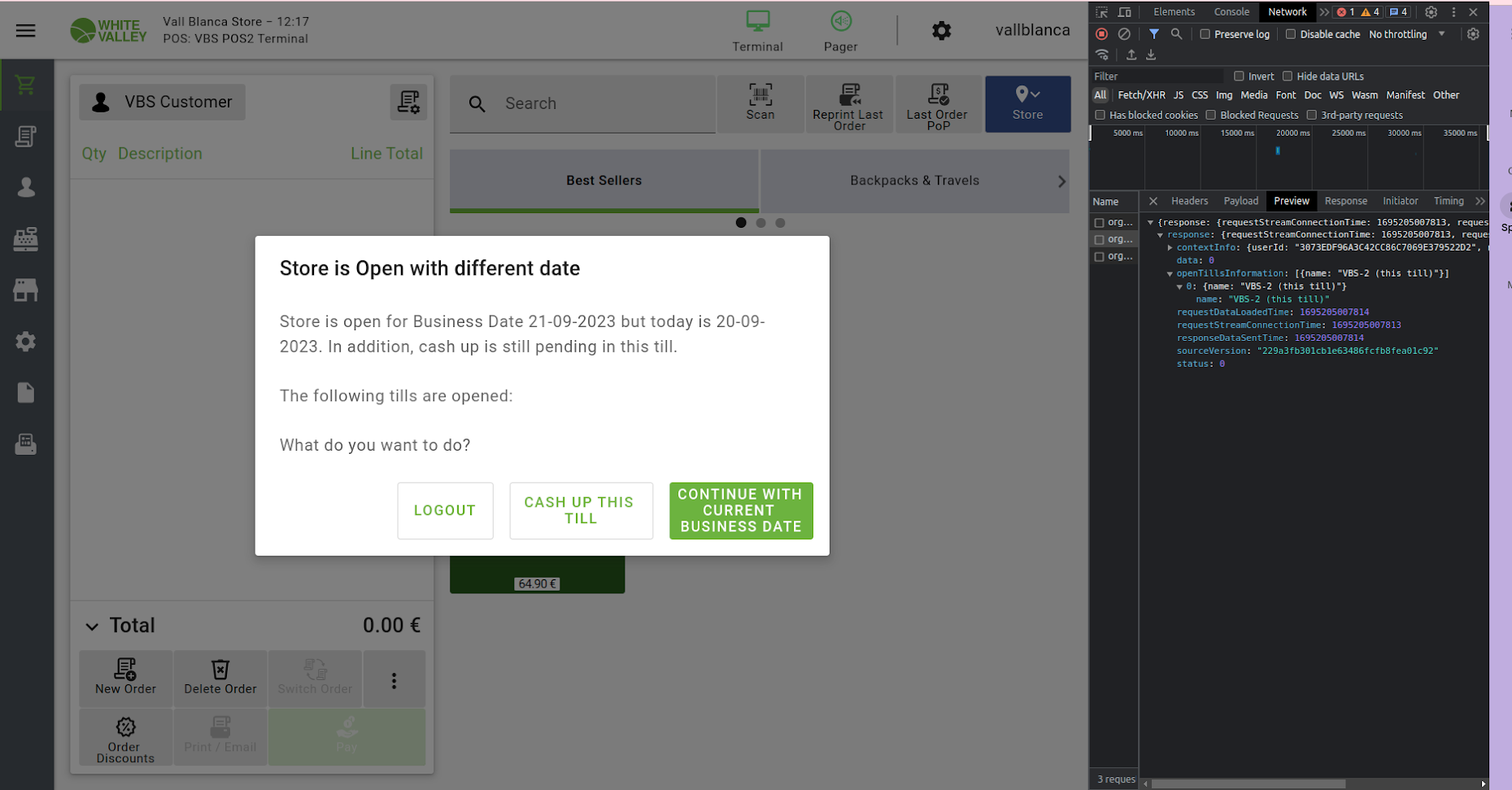The width and height of the screenshot is (1512, 790).
Task: Collapse the openTillsInformation tree node
Action: (x=1170, y=273)
